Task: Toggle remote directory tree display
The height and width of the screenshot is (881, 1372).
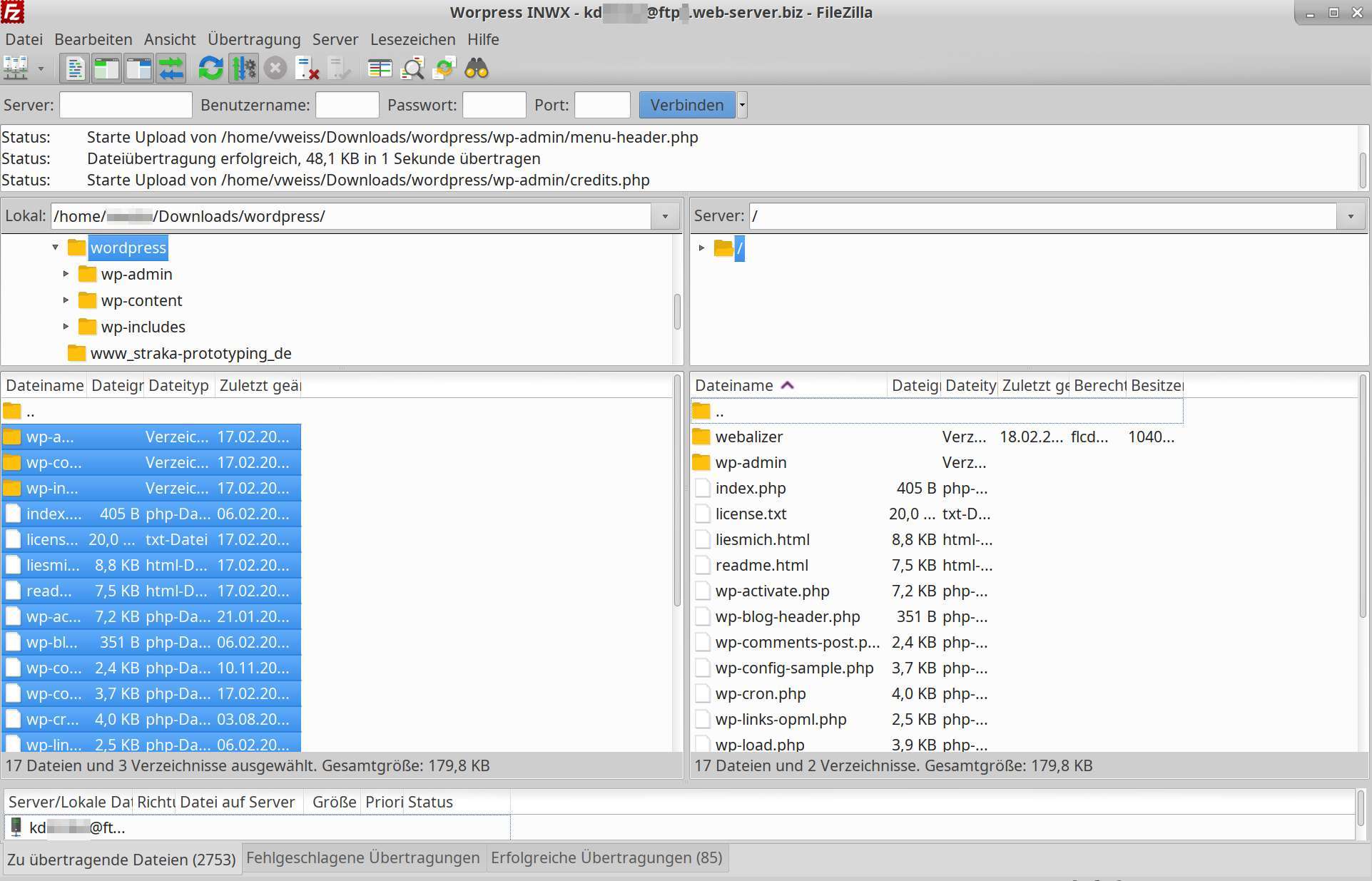Action: [x=138, y=68]
